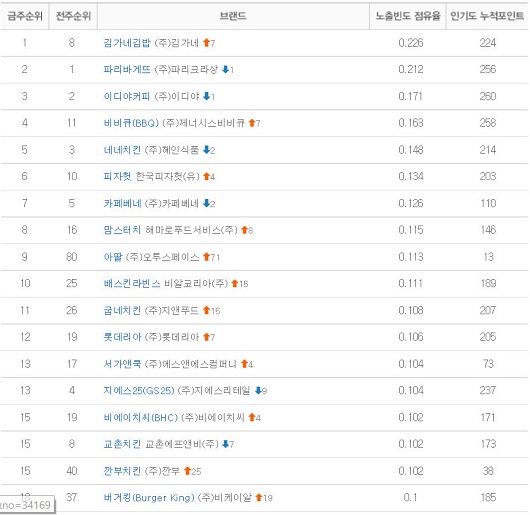This screenshot has width=530, height=515.
Task: Open the 김가네김밥 brand link
Action: point(127,43)
